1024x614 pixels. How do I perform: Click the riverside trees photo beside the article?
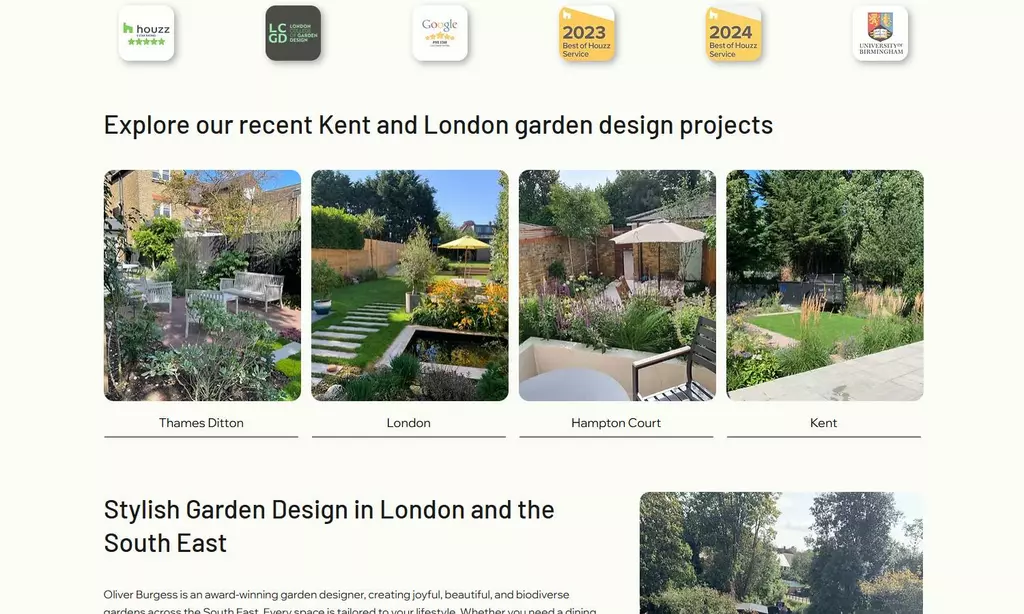point(781,553)
